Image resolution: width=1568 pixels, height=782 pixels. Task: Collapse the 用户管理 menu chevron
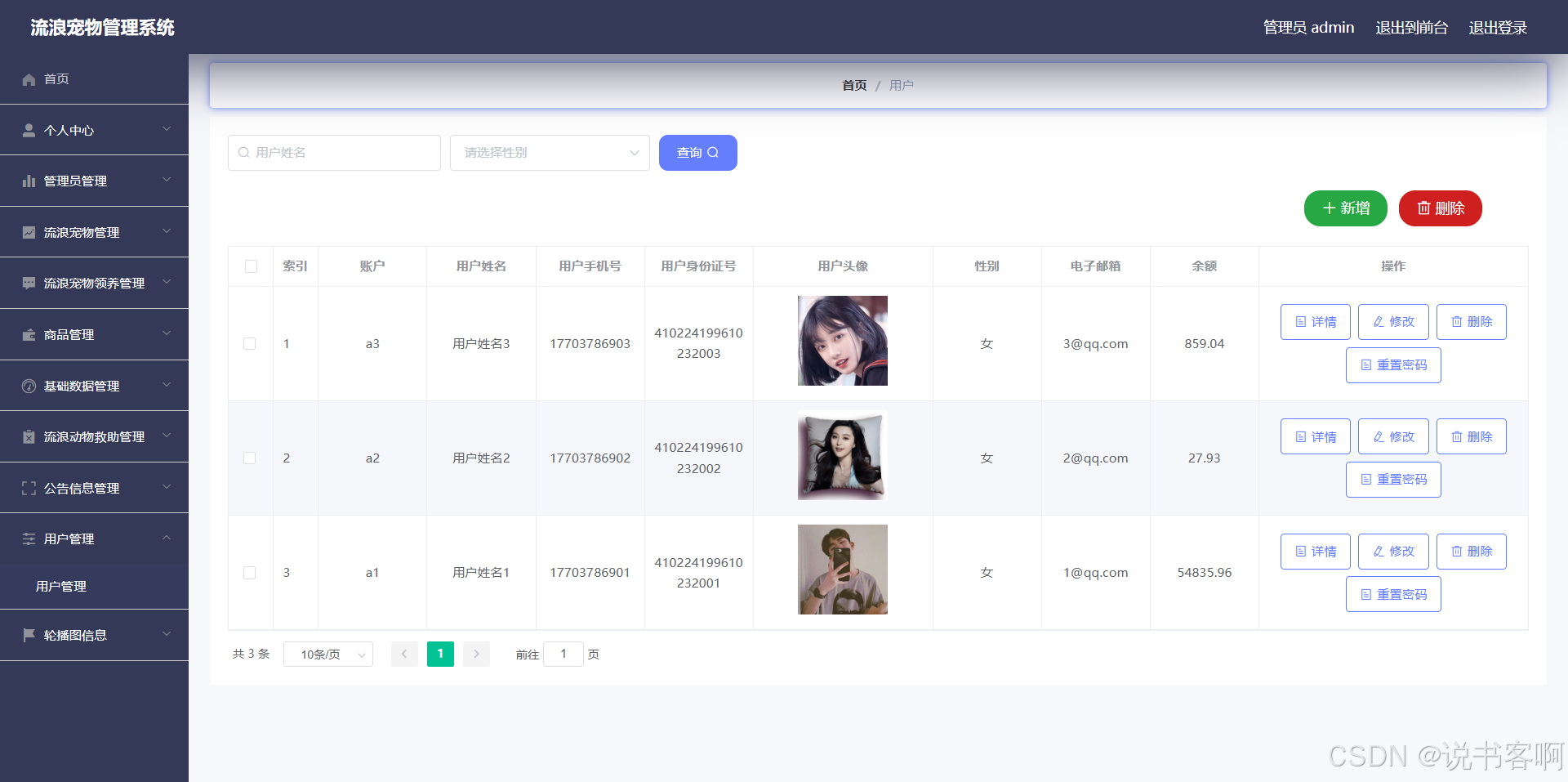(x=167, y=538)
